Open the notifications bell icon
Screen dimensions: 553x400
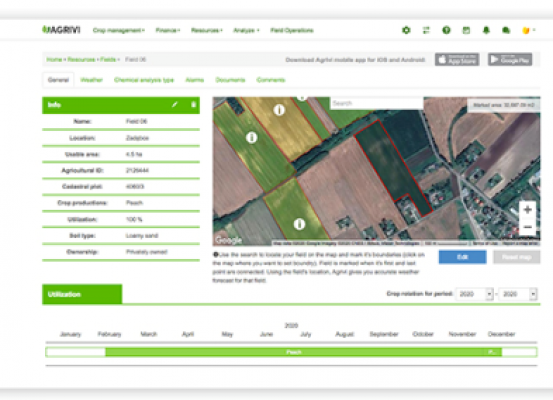[x=486, y=30]
